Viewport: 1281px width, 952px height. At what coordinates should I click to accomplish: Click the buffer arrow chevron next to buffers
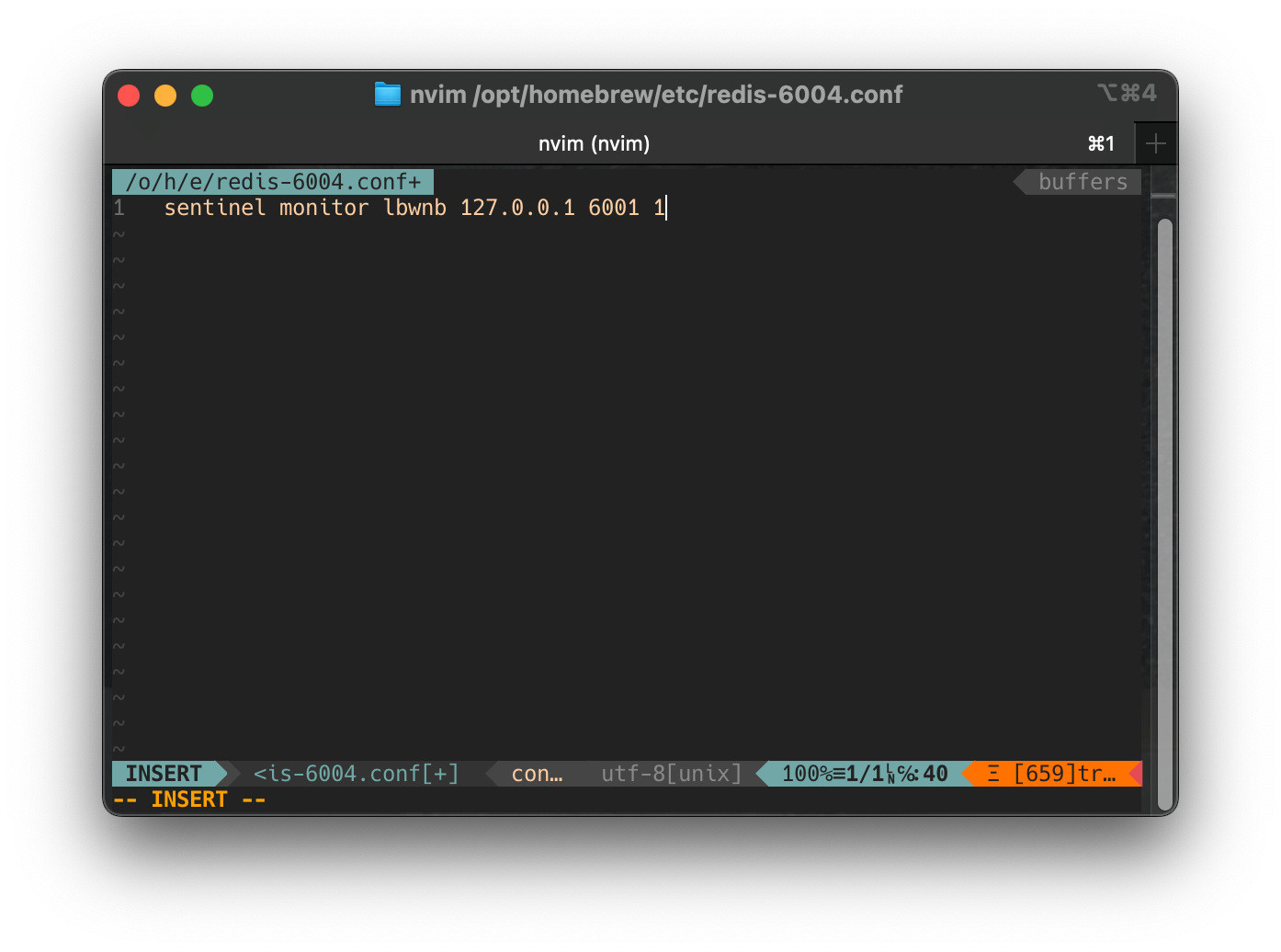point(1022,181)
